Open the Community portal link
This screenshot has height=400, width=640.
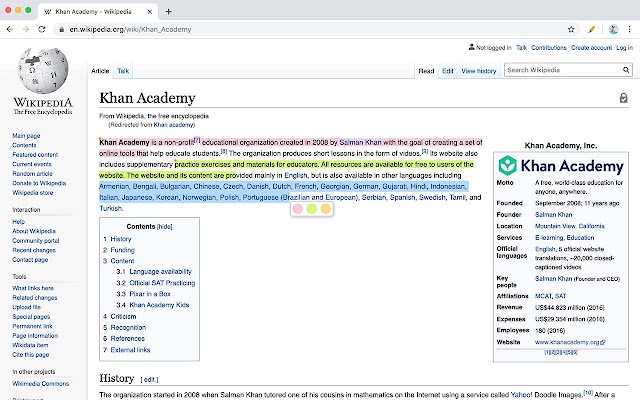click(x=36, y=241)
